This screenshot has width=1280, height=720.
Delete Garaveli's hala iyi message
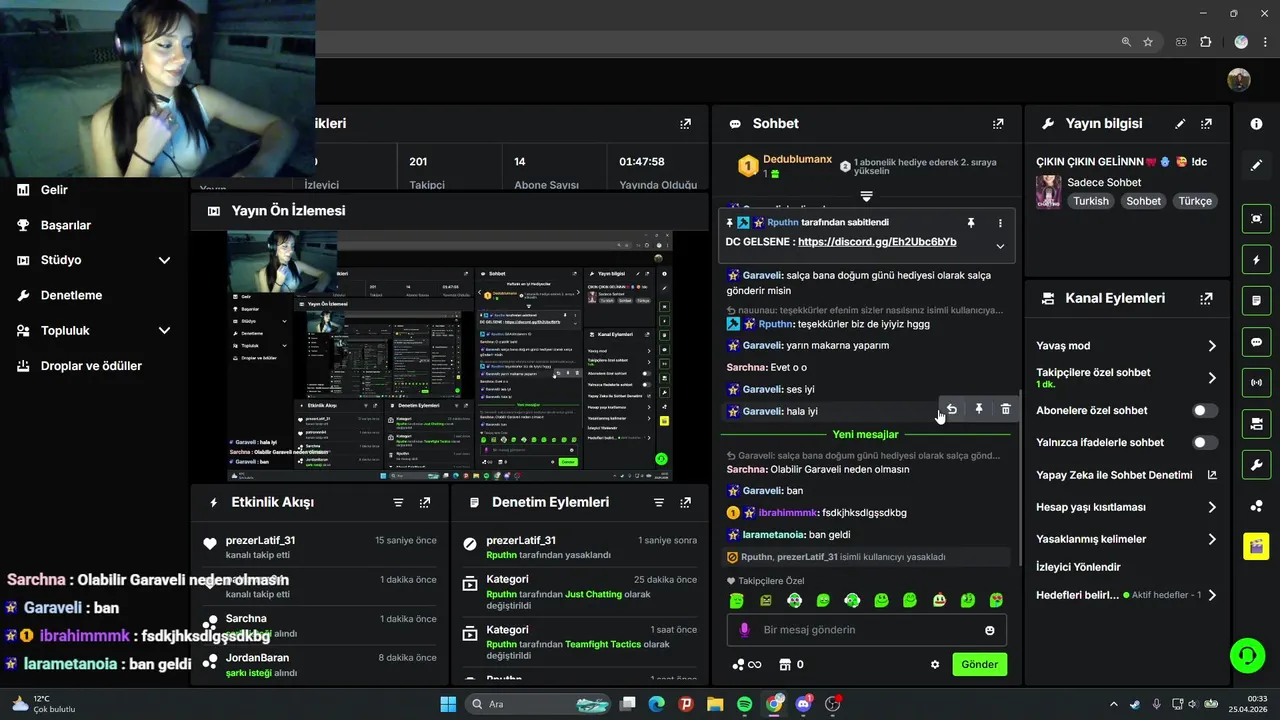coord(1006,409)
